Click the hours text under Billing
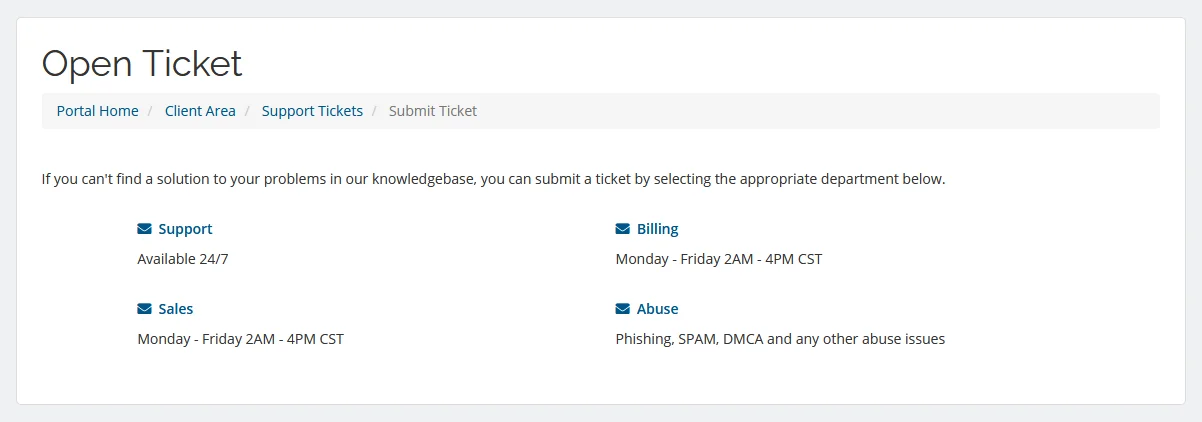The height and width of the screenshot is (422, 1202). click(718, 259)
